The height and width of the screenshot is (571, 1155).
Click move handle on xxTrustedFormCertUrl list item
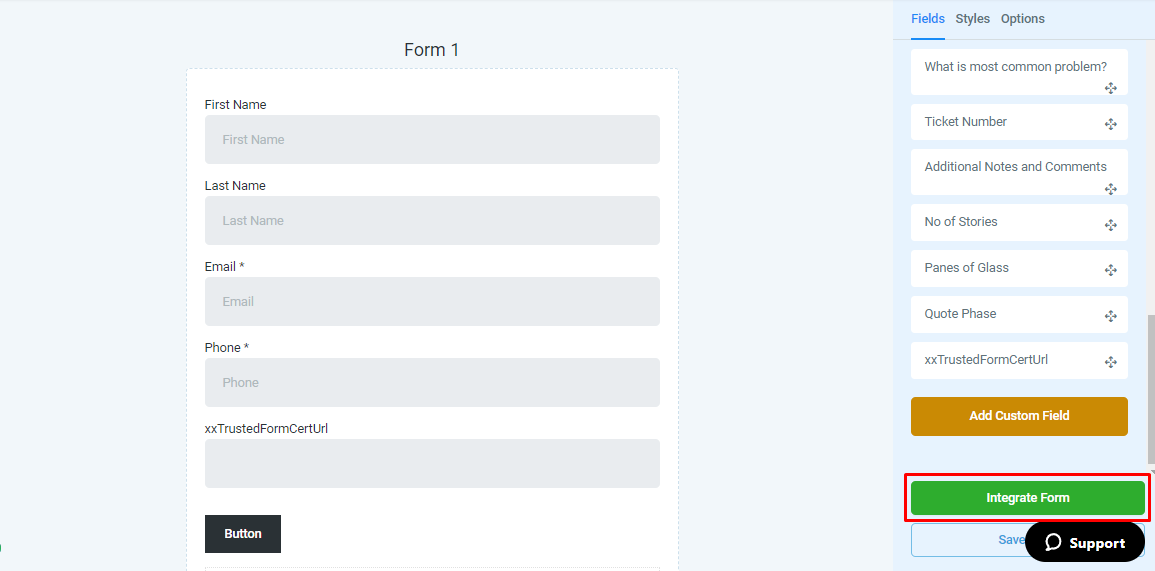coord(1110,362)
